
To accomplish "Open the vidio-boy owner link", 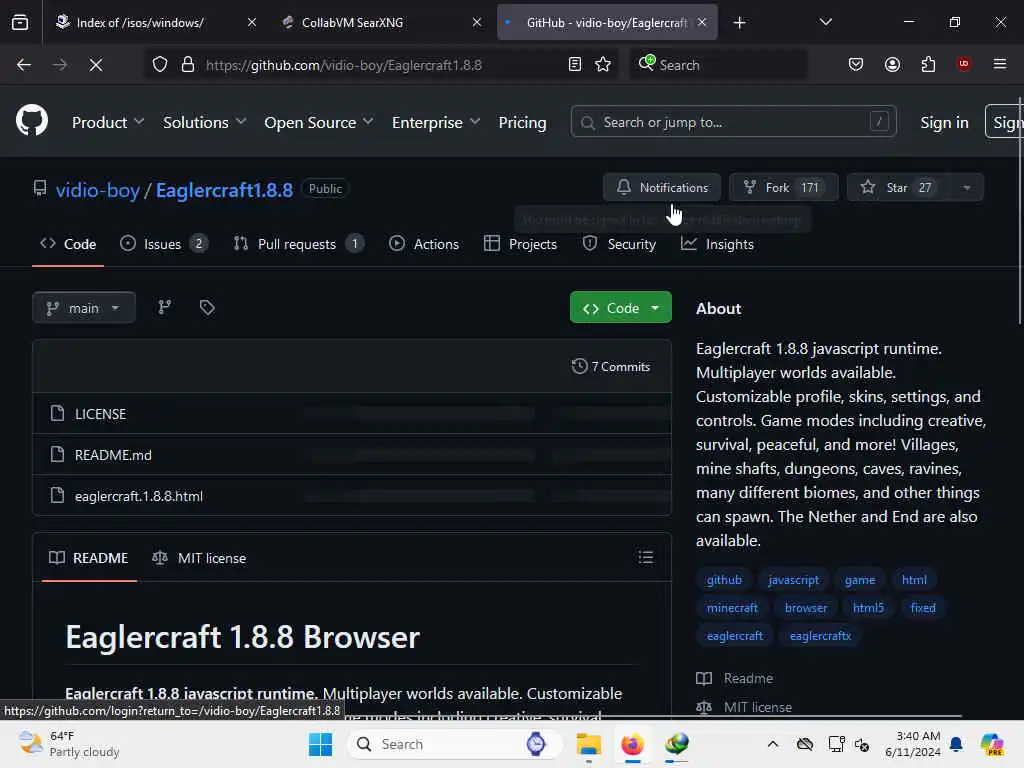I will tap(97, 189).
